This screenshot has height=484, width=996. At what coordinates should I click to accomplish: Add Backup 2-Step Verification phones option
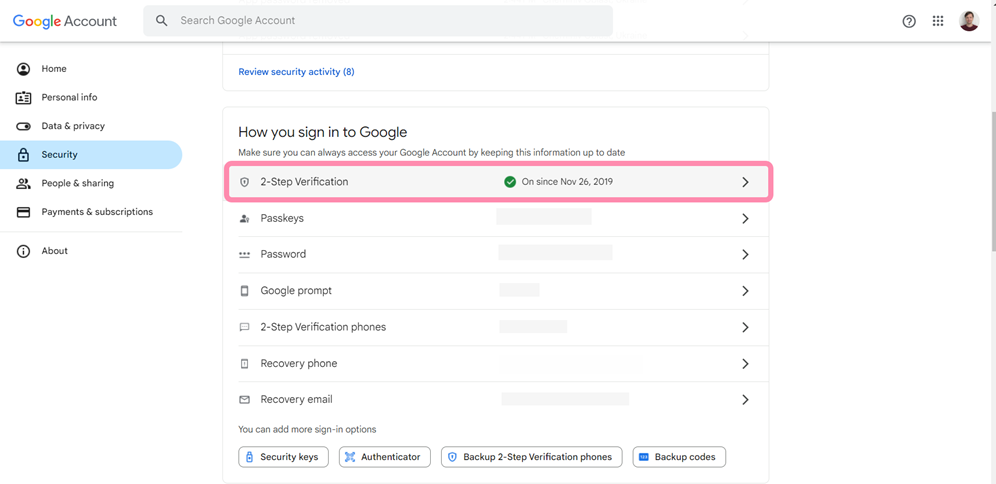pyautogui.click(x=532, y=457)
